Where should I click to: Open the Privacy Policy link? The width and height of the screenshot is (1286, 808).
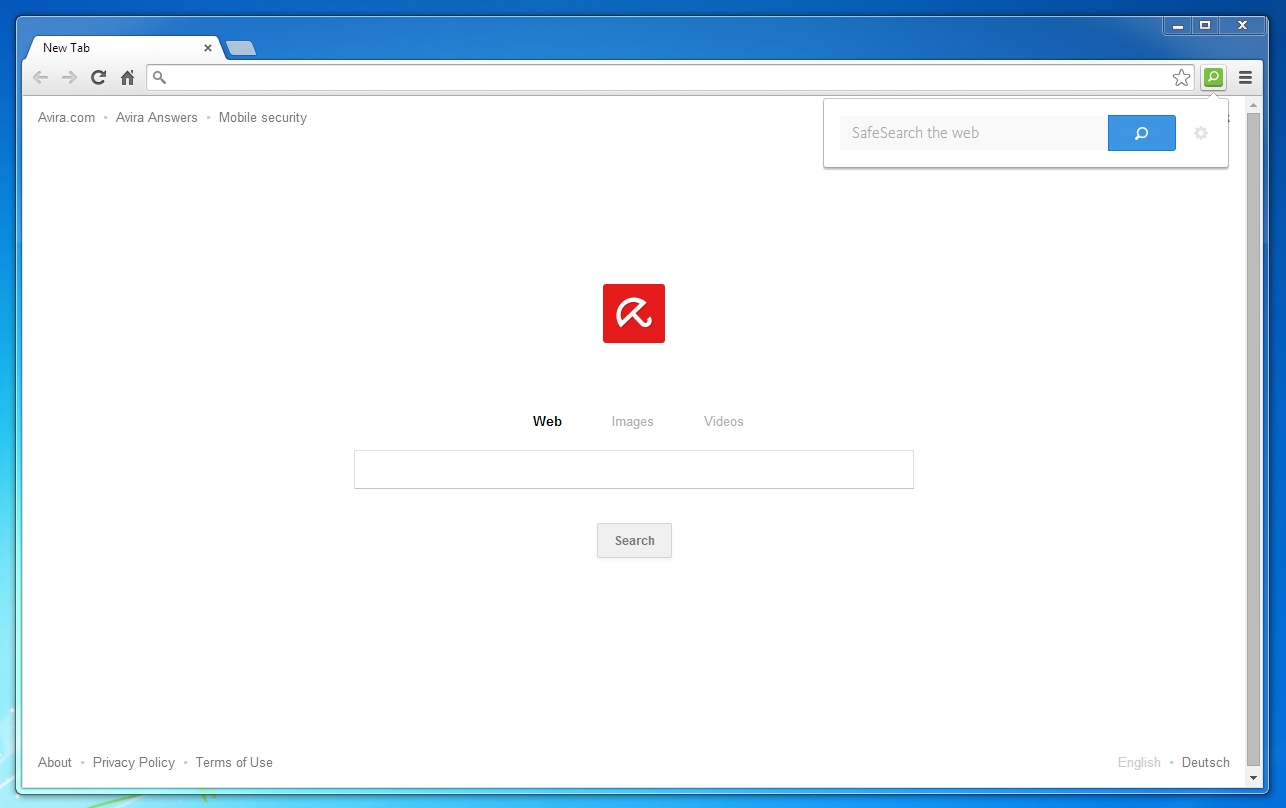click(134, 763)
